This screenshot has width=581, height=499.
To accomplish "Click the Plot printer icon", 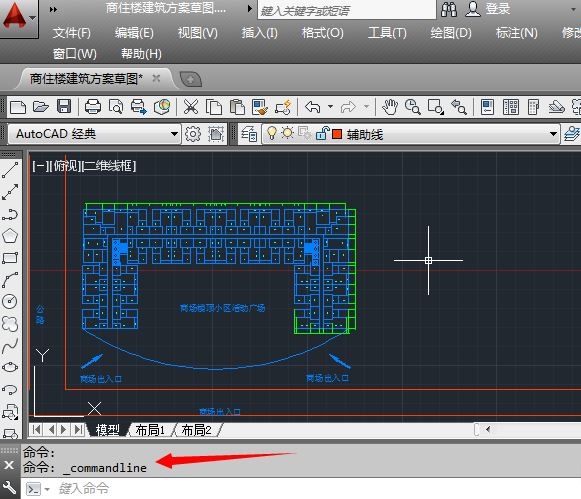I will point(93,107).
